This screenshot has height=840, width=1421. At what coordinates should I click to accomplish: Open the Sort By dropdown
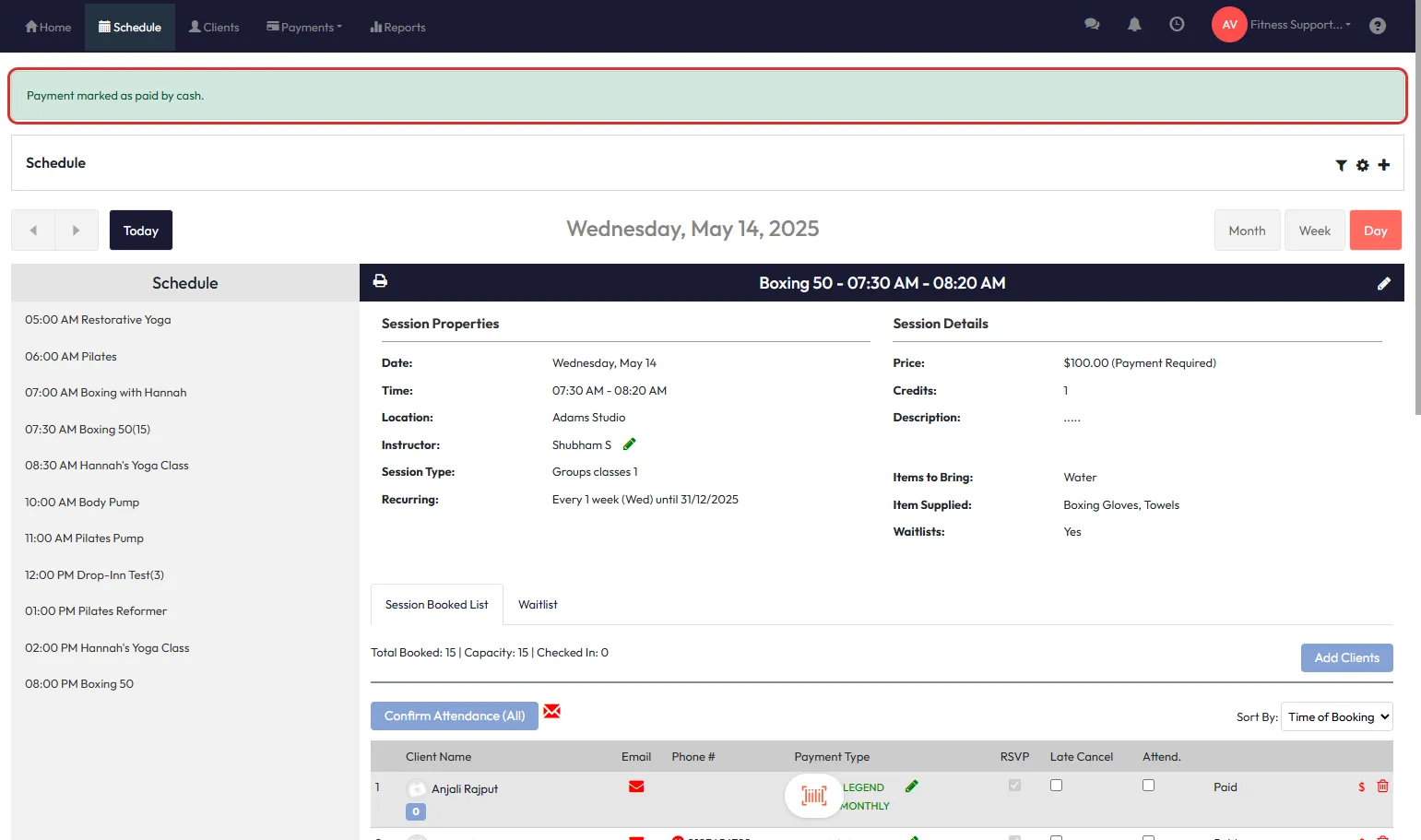click(1336, 717)
